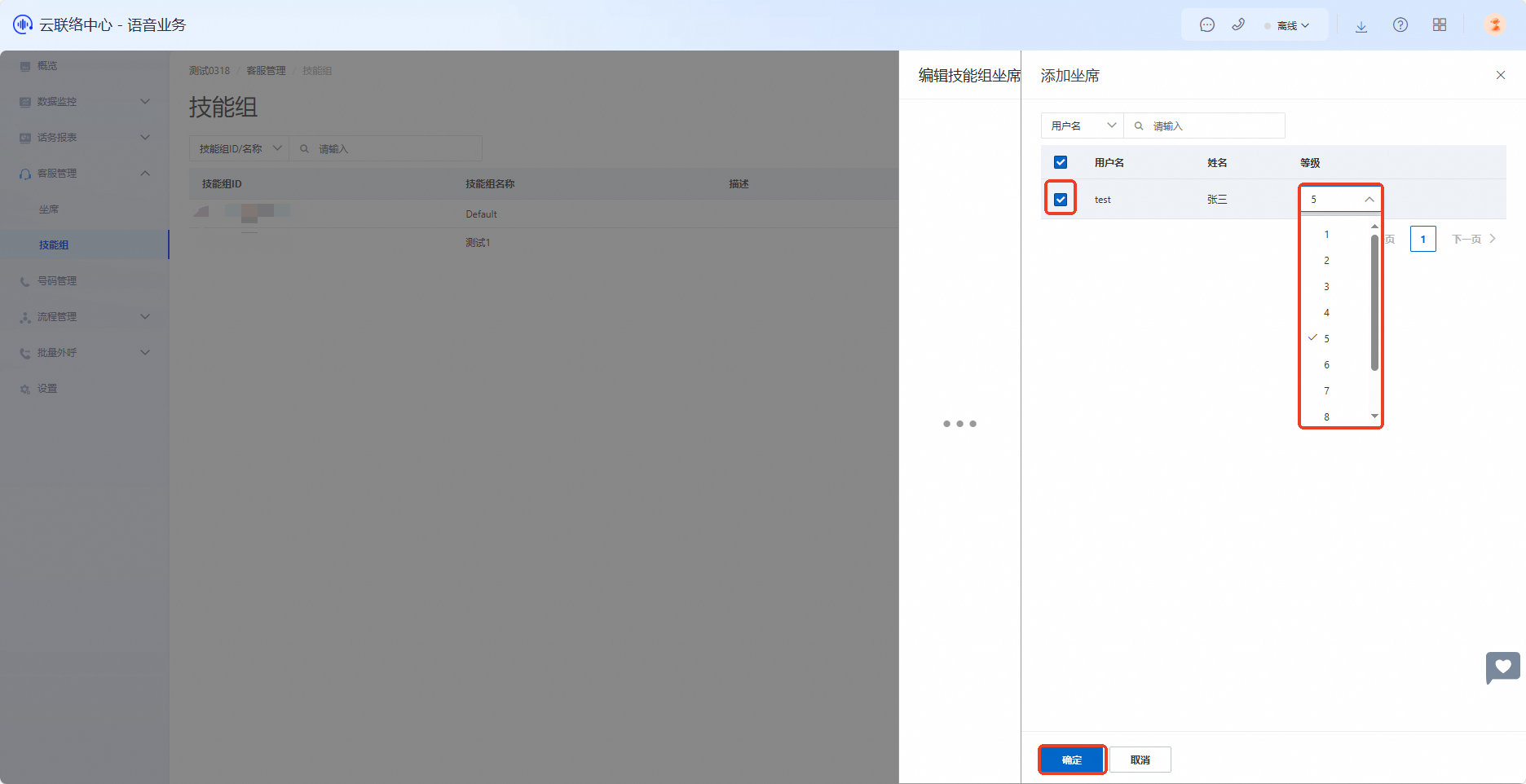
Task: Click the 号码管理 phone icon
Action: [25, 281]
